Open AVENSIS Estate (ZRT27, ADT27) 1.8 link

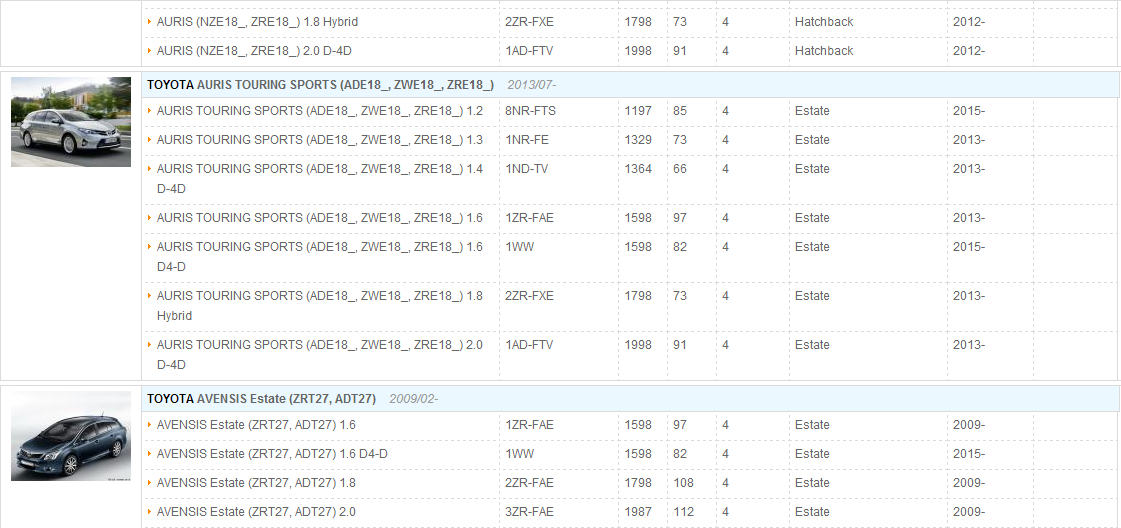[256, 483]
